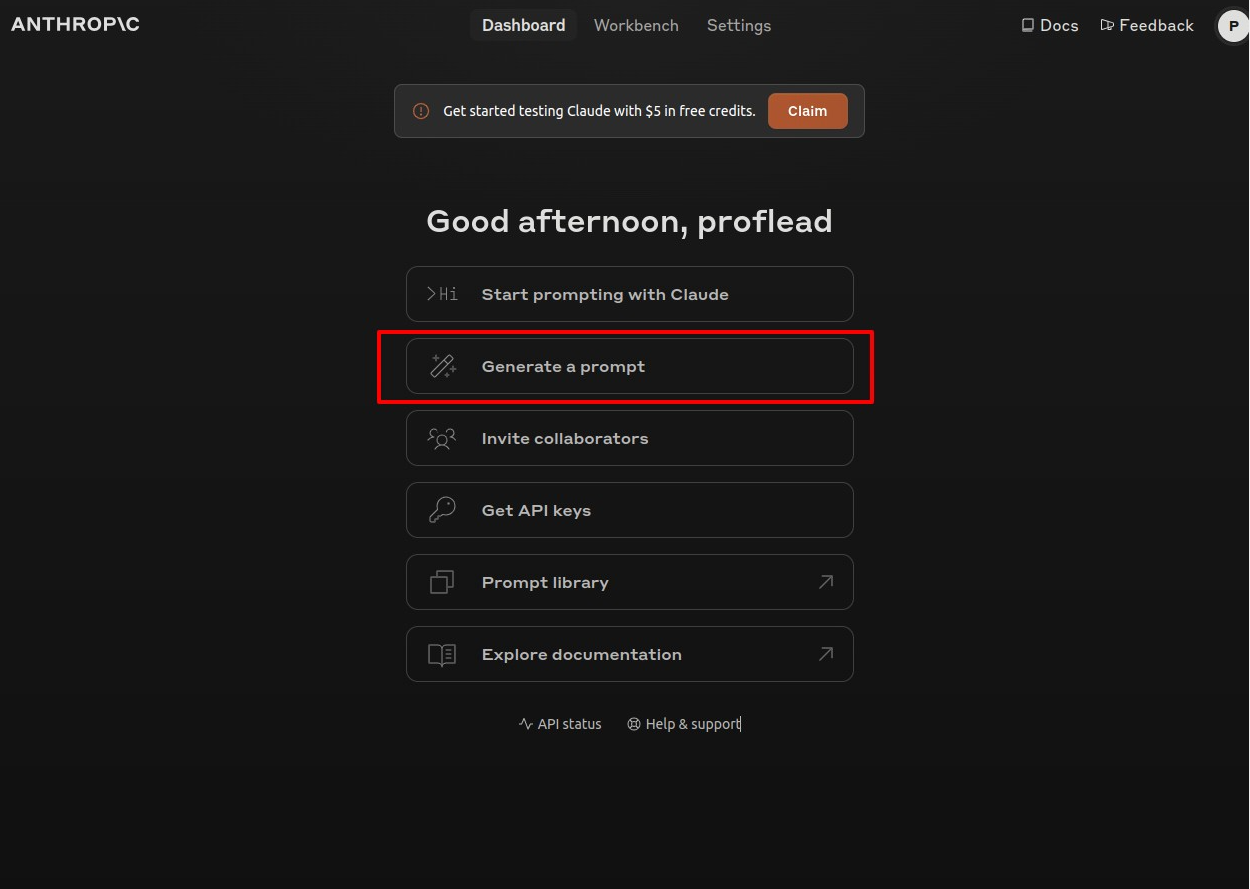Screen dimensions: 1250x889
Task: Open Invite collaborators
Action: pos(629,438)
